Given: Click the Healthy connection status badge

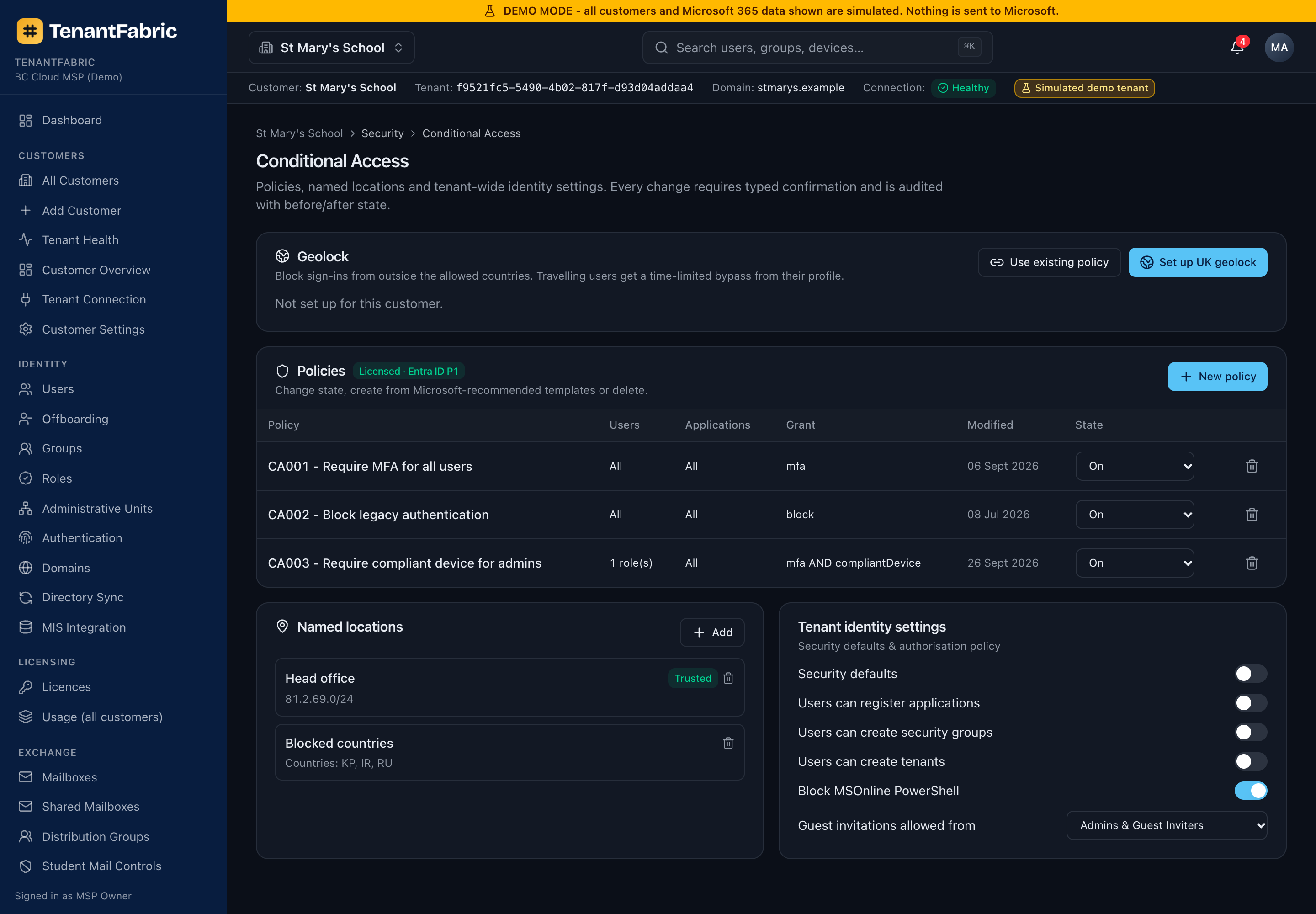Looking at the screenshot, I should 963,88.
